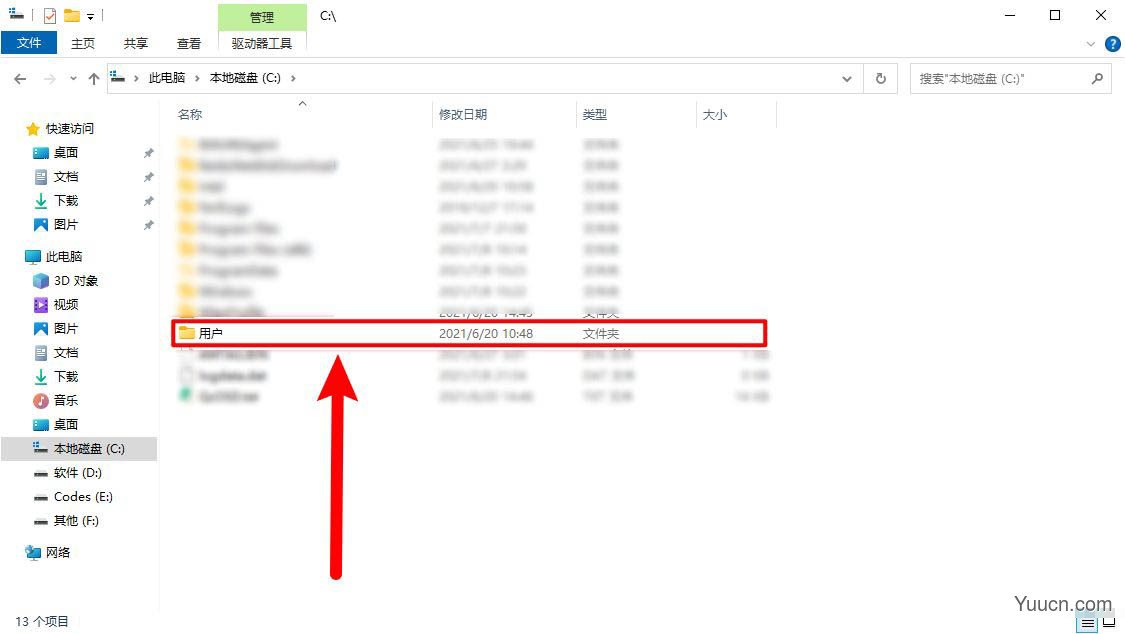Open the 文件 menu tab

click(29, 43)
